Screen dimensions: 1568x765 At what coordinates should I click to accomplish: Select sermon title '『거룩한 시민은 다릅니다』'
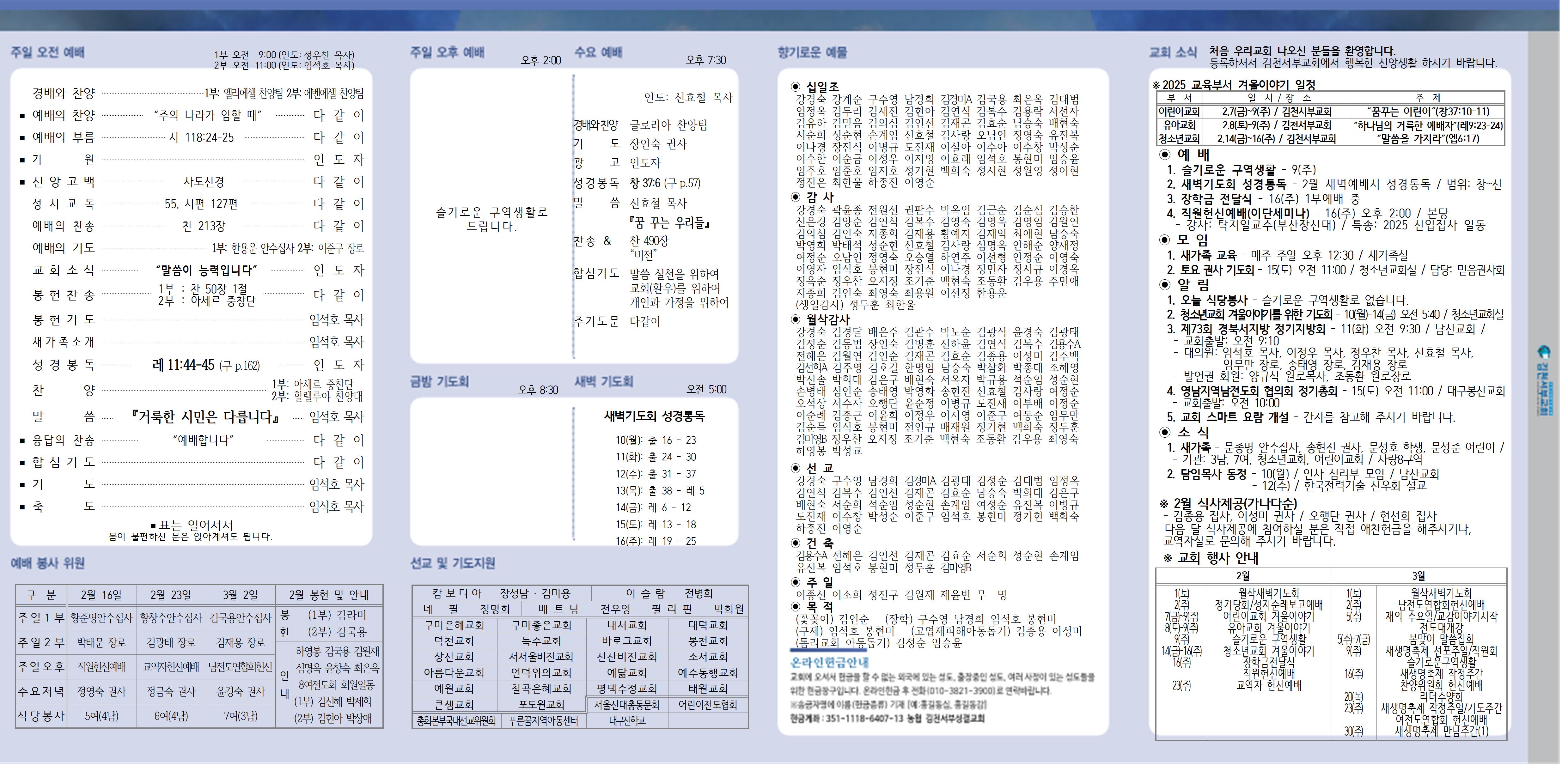tap(206, 417)
